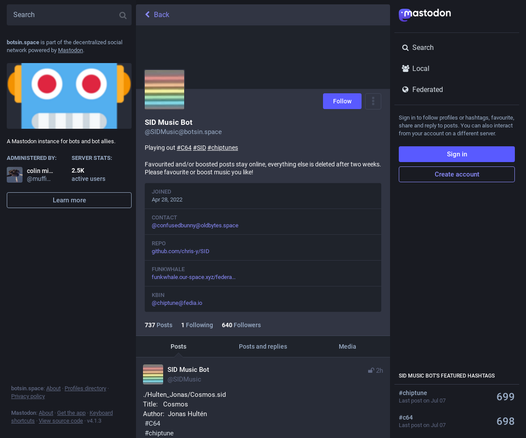This screenshot has width=526, height=438.
Task: Open the #C64 hashtag in bio
Action: 184,148
